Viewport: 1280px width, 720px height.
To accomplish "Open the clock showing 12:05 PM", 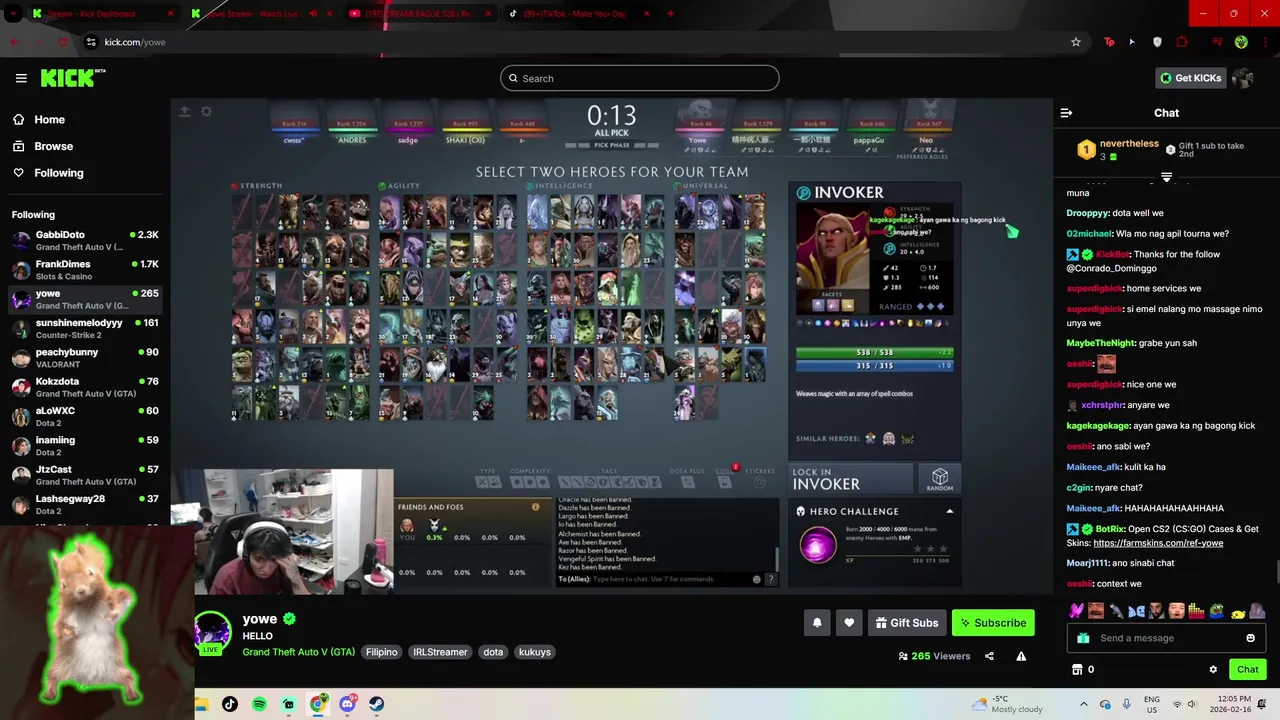I will pyautogui.click(x=1229, y=704).
